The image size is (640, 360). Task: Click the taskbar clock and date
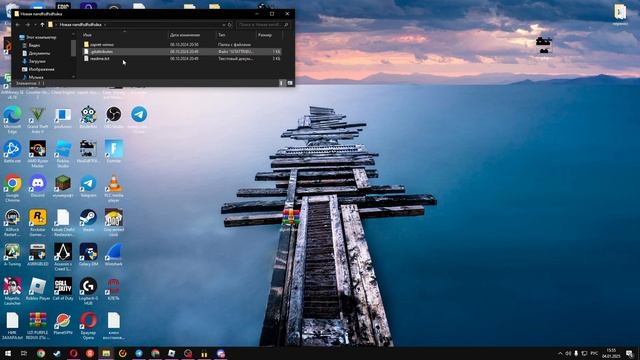pos(611,353)
